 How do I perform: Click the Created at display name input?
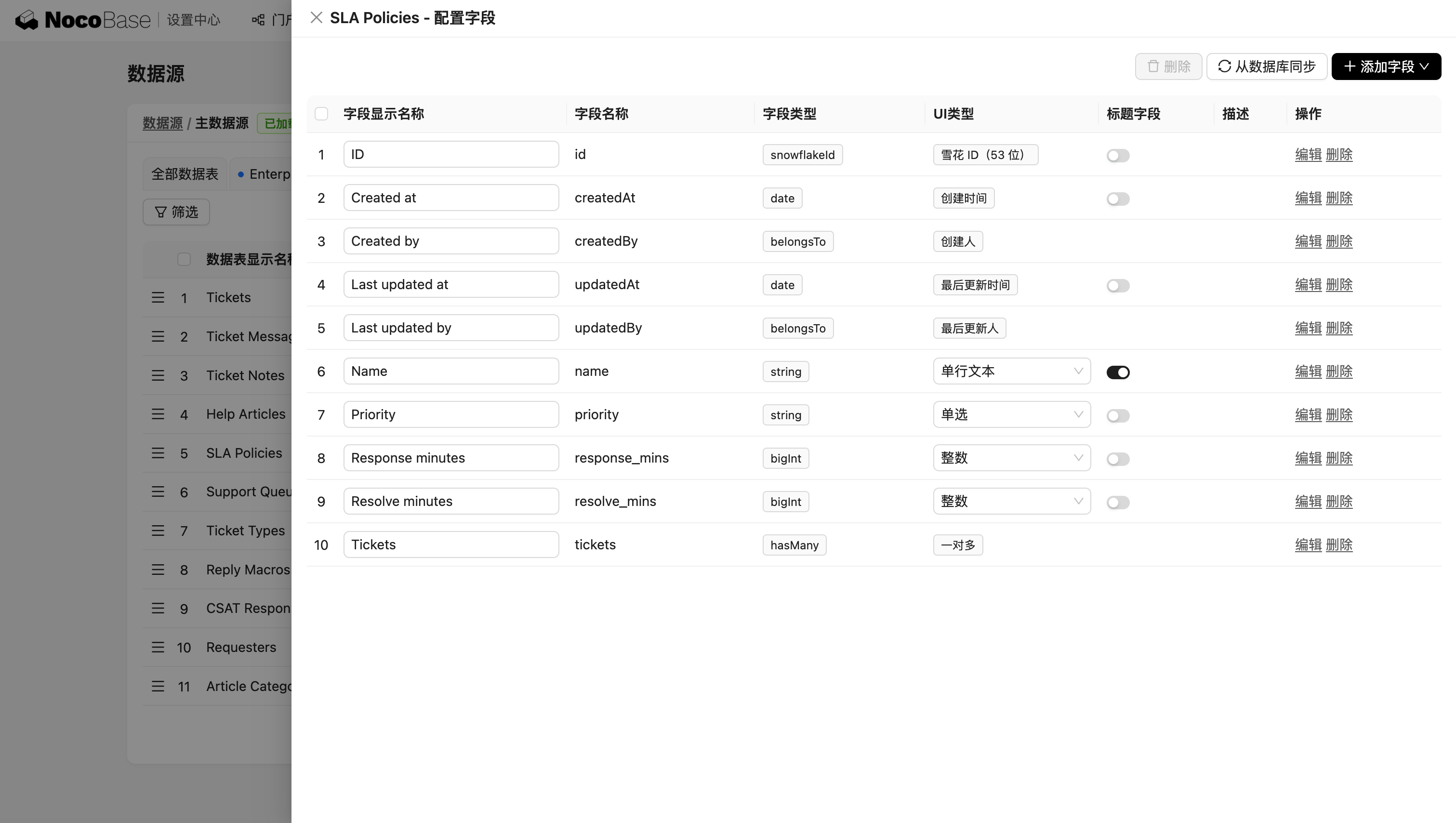pos(451,198)
